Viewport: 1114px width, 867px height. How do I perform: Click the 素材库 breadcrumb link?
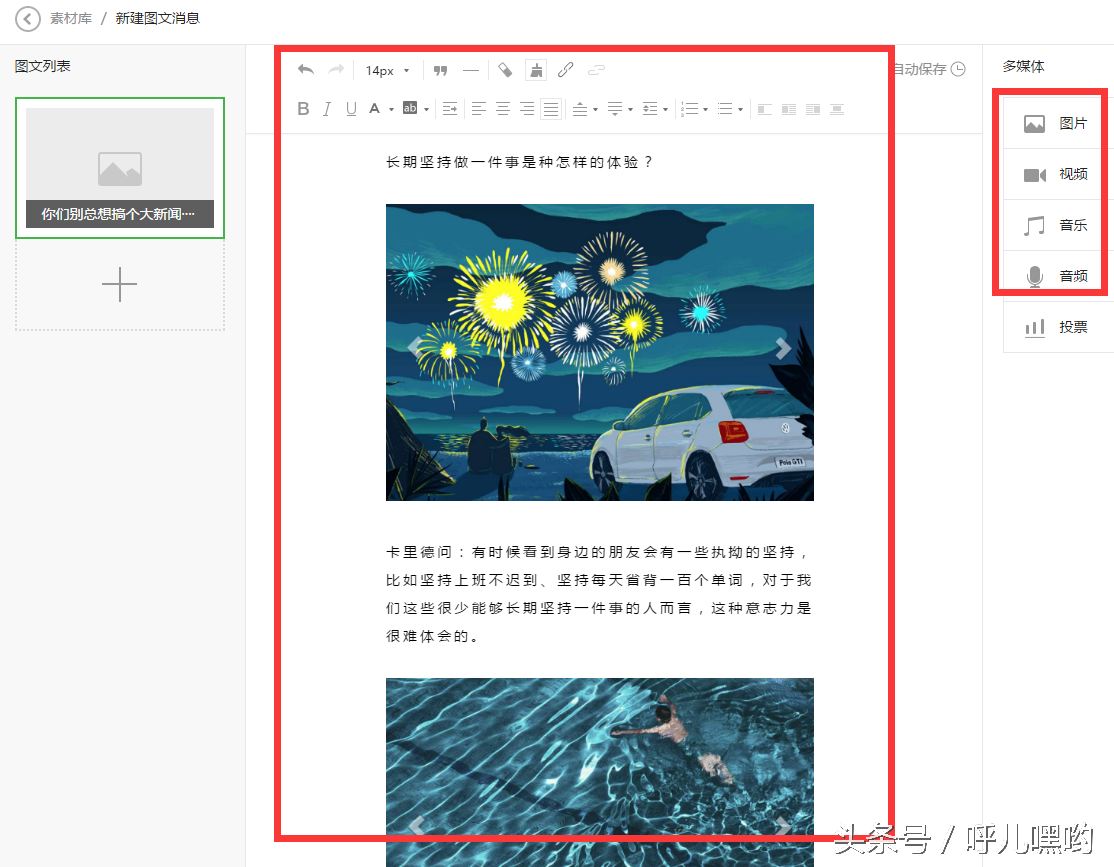pyautogui.click(x=71, y=18)
